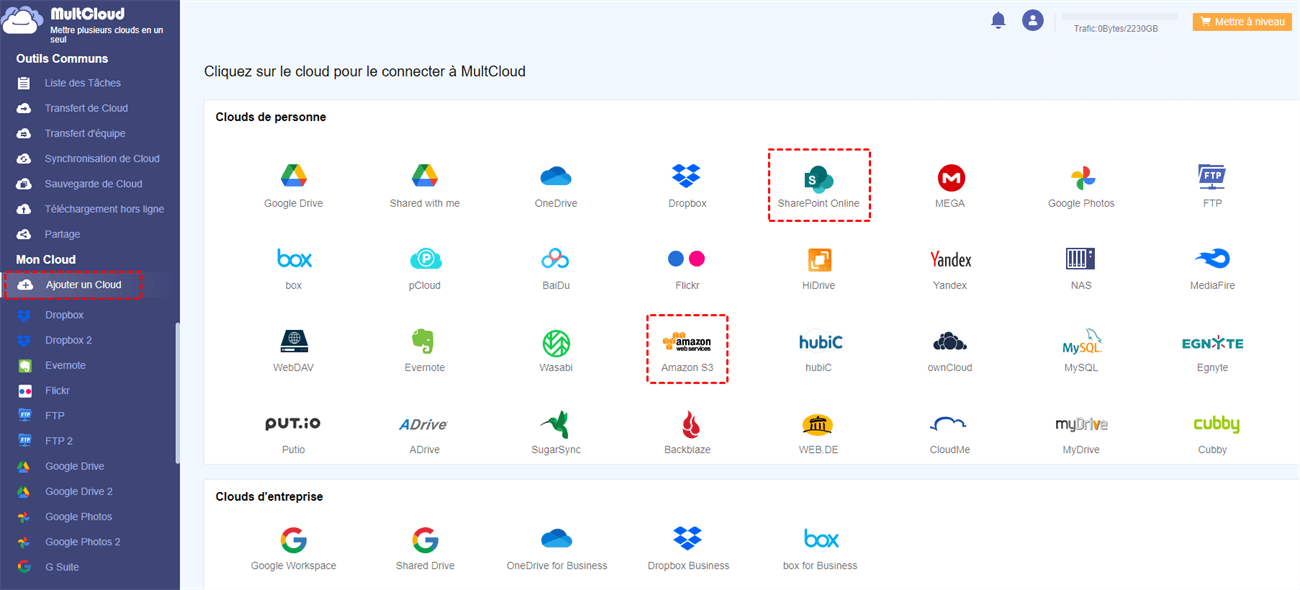Select OneDrive for Business

(x=556, y=549)
